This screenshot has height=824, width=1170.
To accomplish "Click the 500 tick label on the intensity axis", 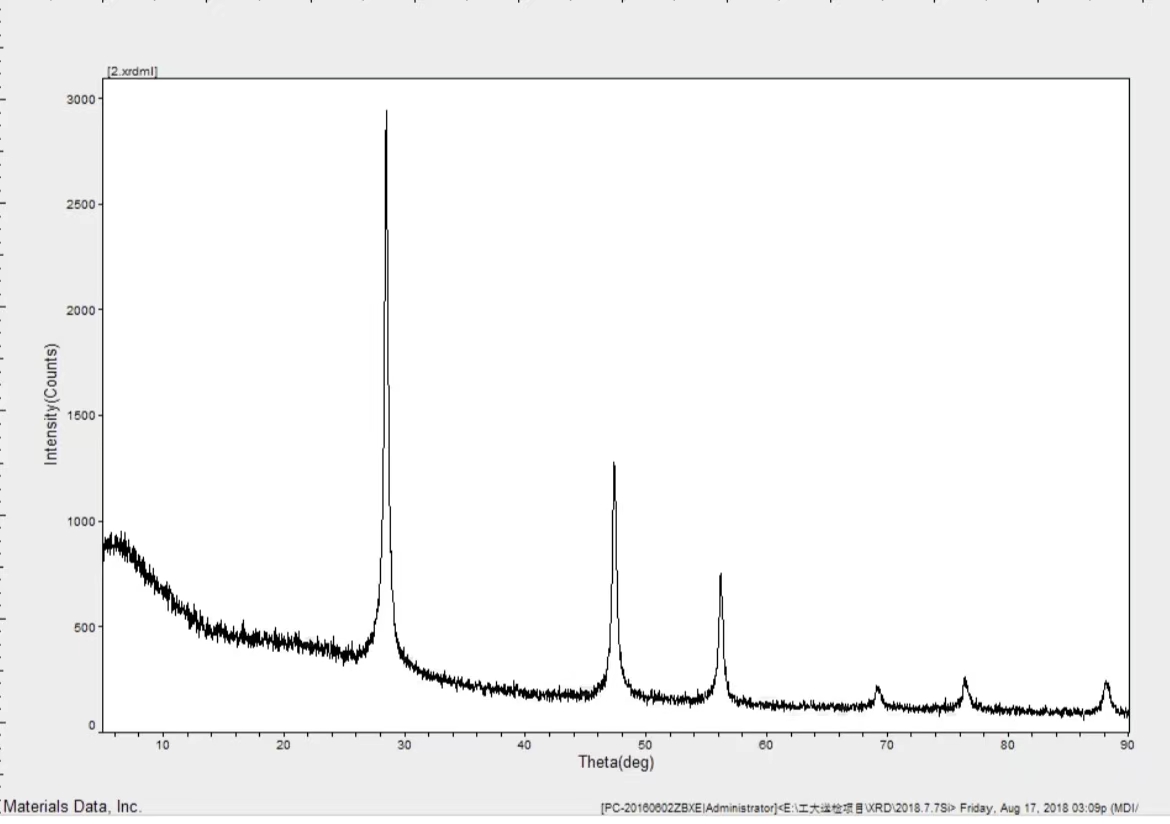I will coord(84,628).
